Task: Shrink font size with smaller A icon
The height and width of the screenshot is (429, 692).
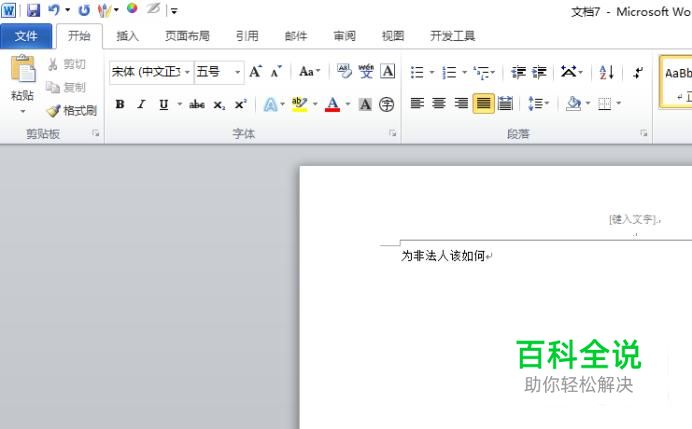Action: point(276,72)
